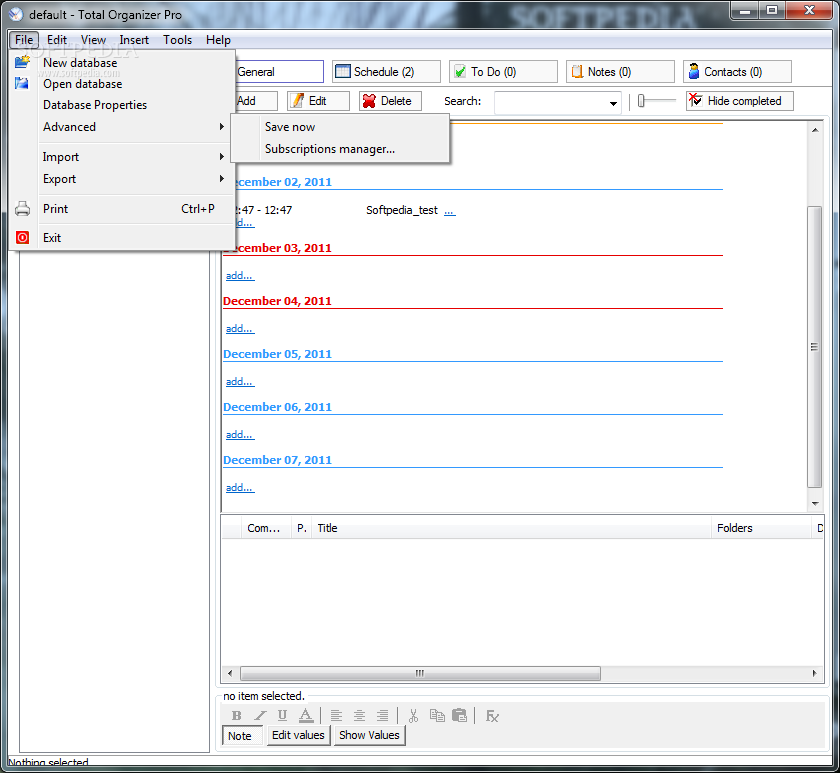Click the Delete toolbar button
This screenshot has width=840, height=773.
(390, 101)
